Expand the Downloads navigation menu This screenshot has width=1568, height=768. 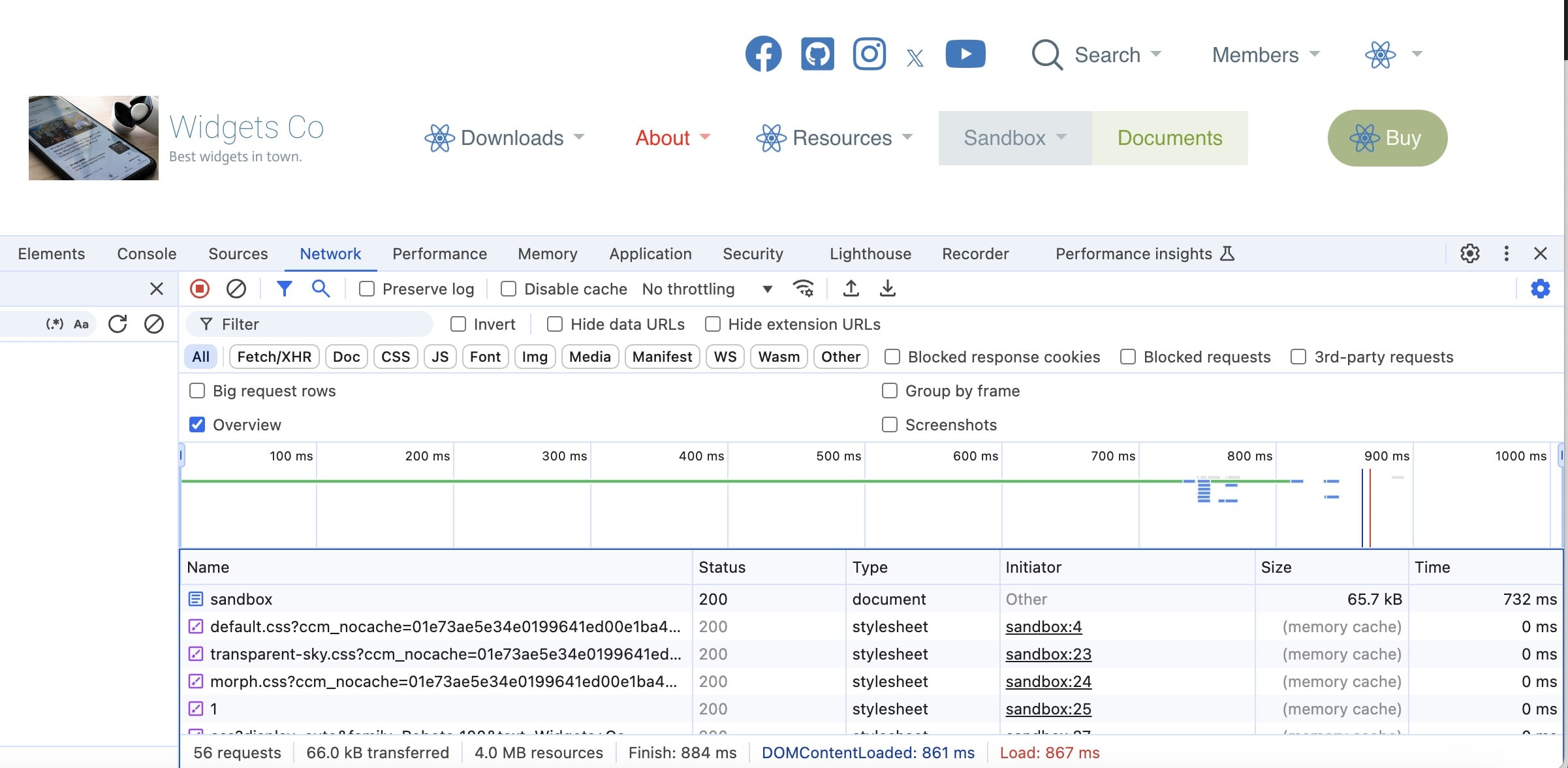pyautogui.click(x=505, y=138)
